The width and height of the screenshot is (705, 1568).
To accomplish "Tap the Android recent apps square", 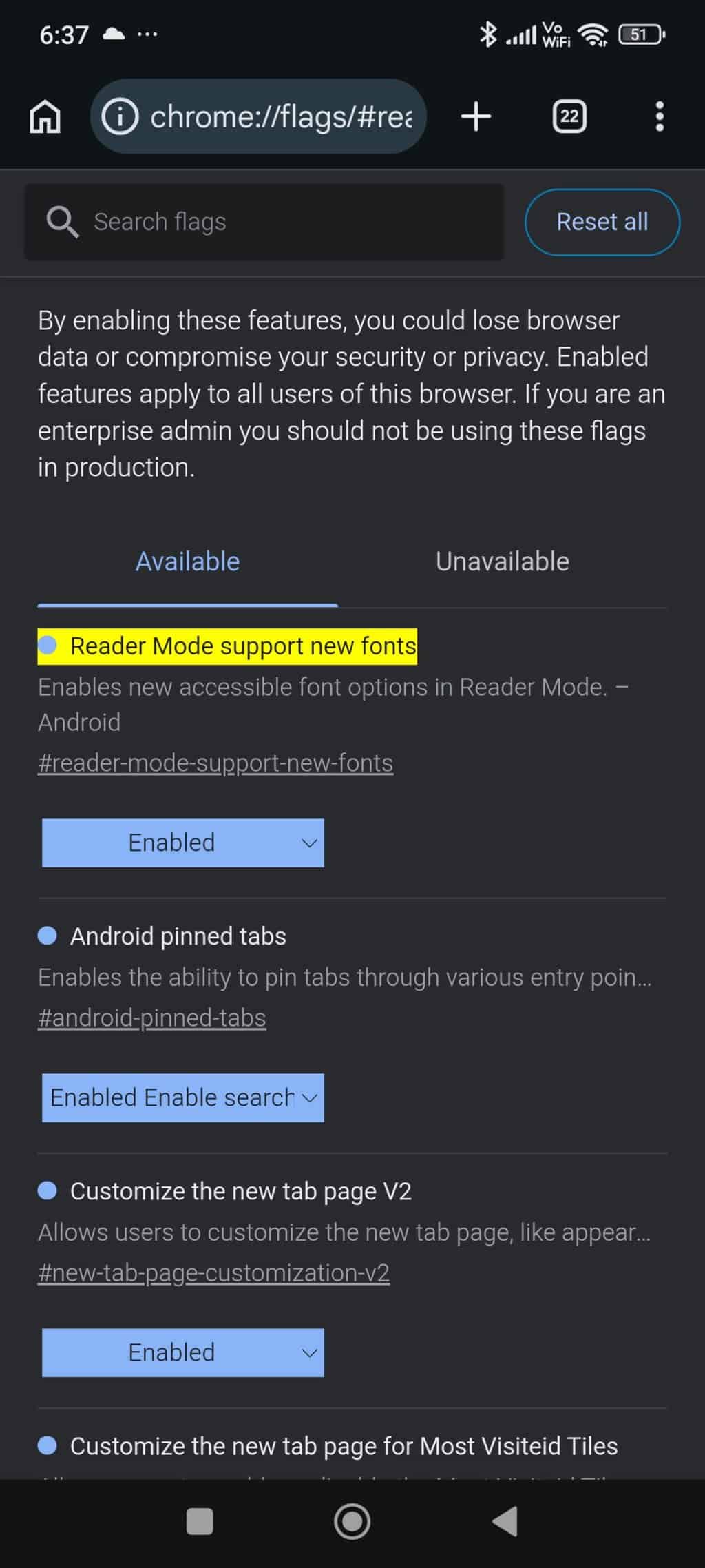I will point(200,1522).
